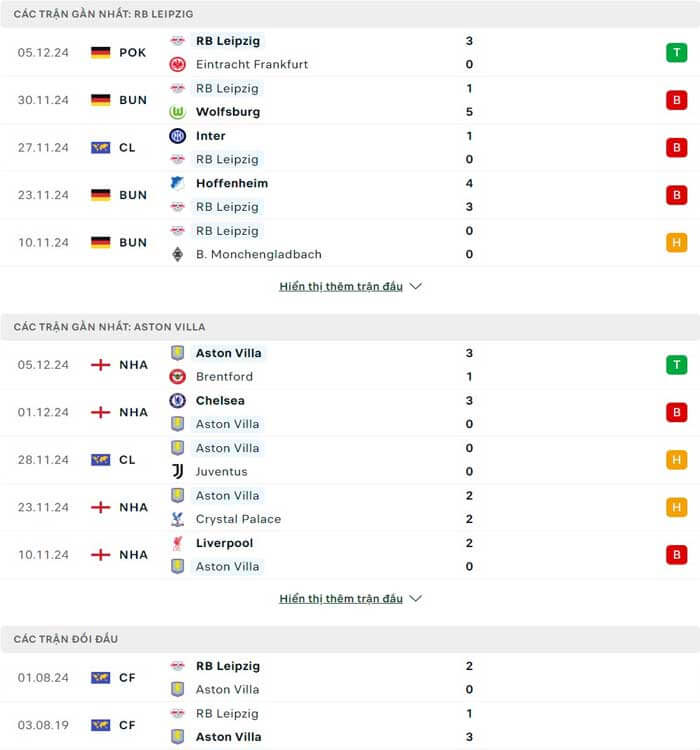Click the Champions League icon on 27.11.24
Image resolution: width=700 pixels, height=750 pixels.
(x=100, y=148)
